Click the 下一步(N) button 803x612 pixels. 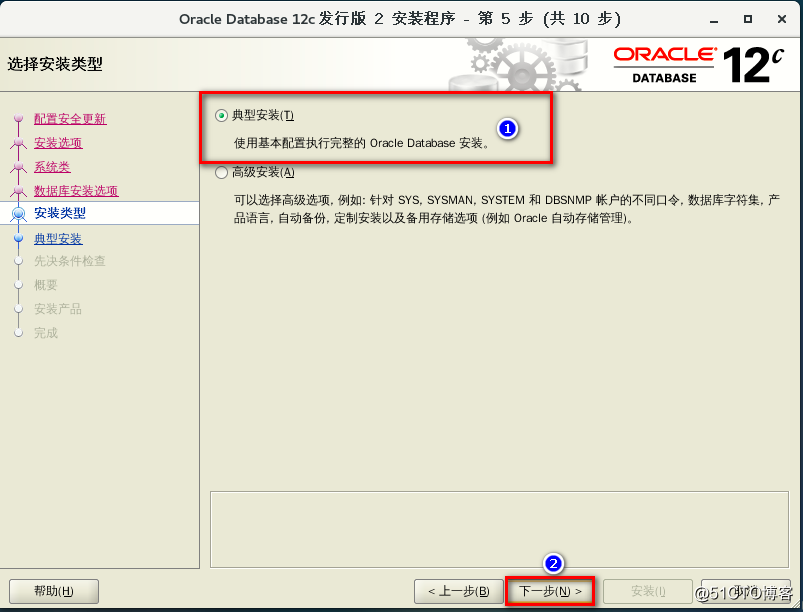[549, 591]
